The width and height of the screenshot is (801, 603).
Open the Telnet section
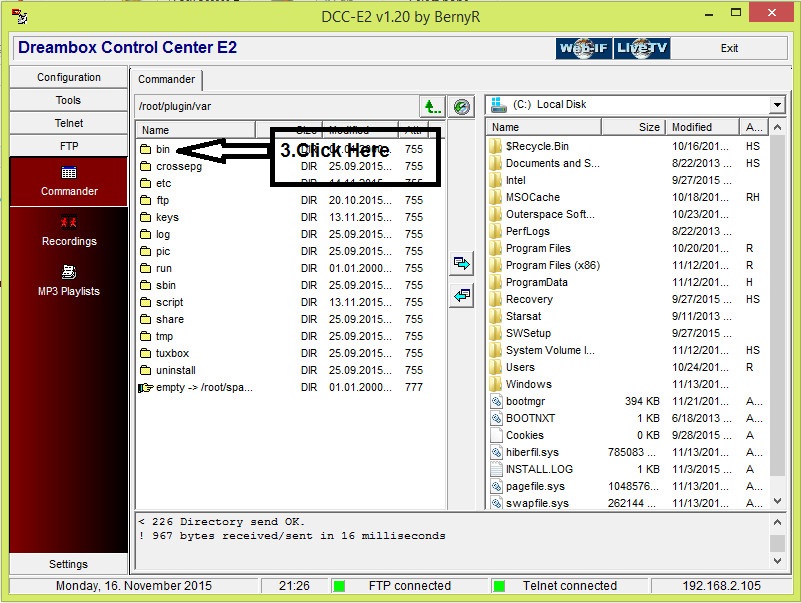click(x=68, y=123)
